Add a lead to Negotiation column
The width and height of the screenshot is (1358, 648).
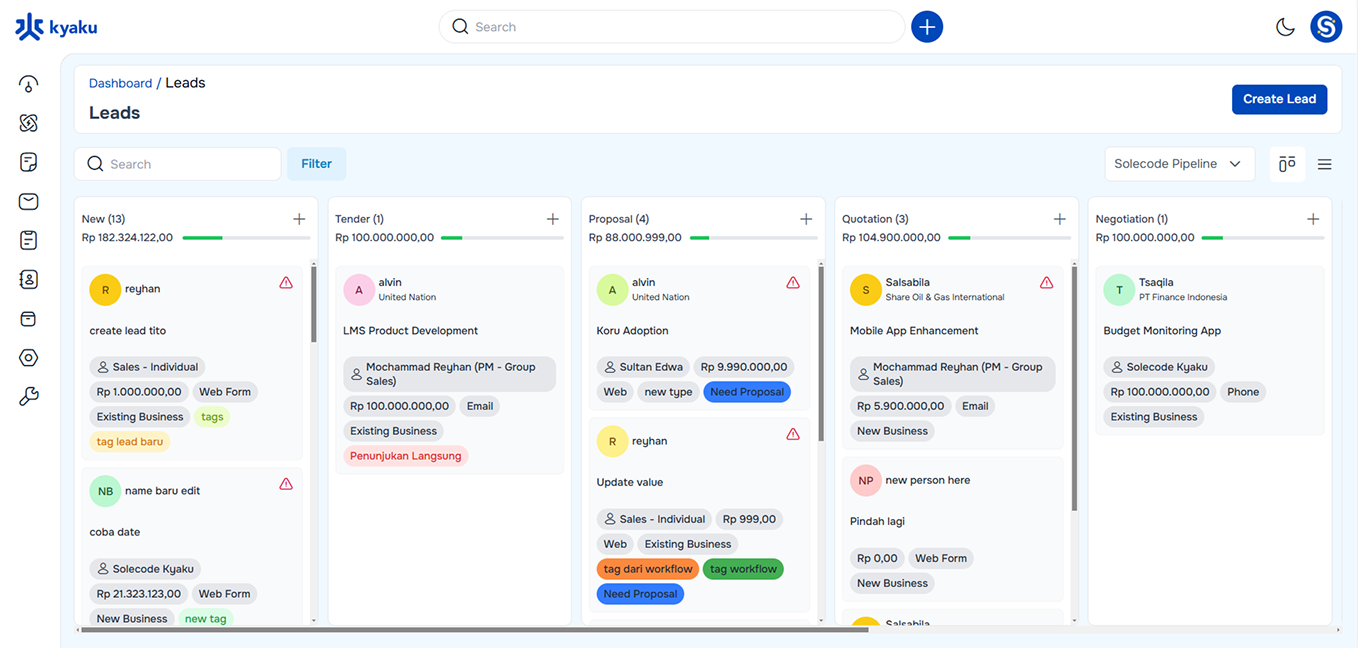[1313, 219]
